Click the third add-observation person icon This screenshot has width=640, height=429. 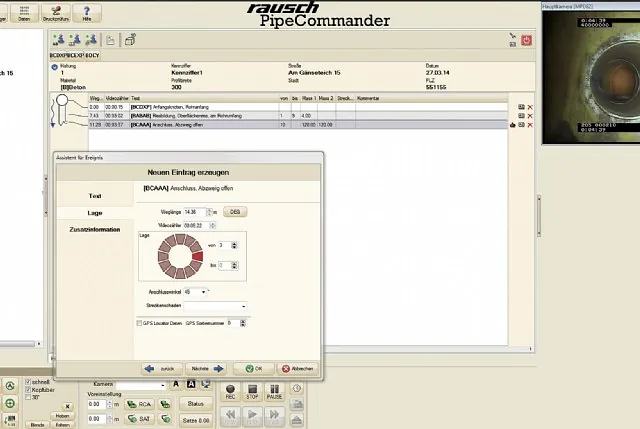91,40
